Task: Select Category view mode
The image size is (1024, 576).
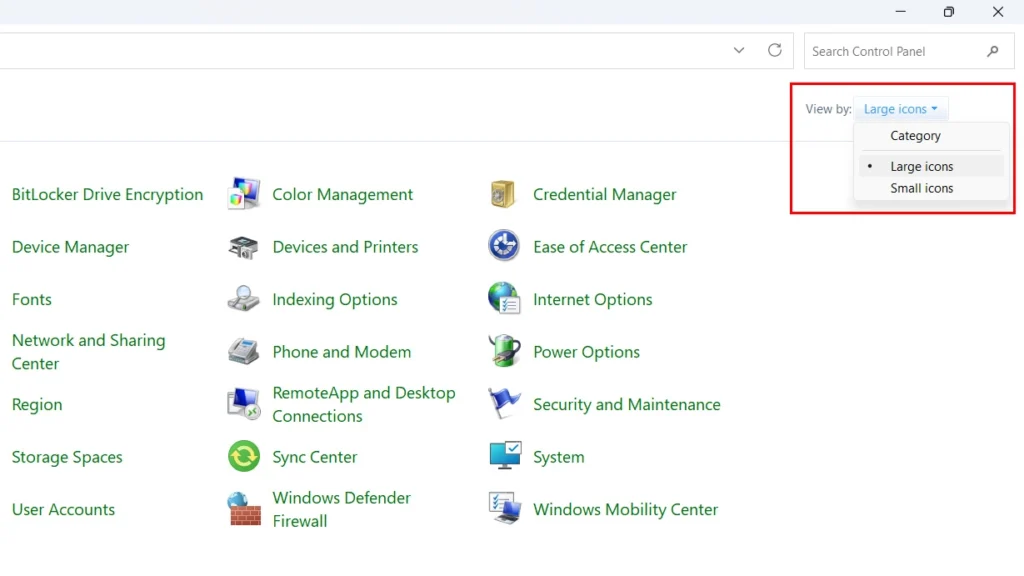Action: 915,135
